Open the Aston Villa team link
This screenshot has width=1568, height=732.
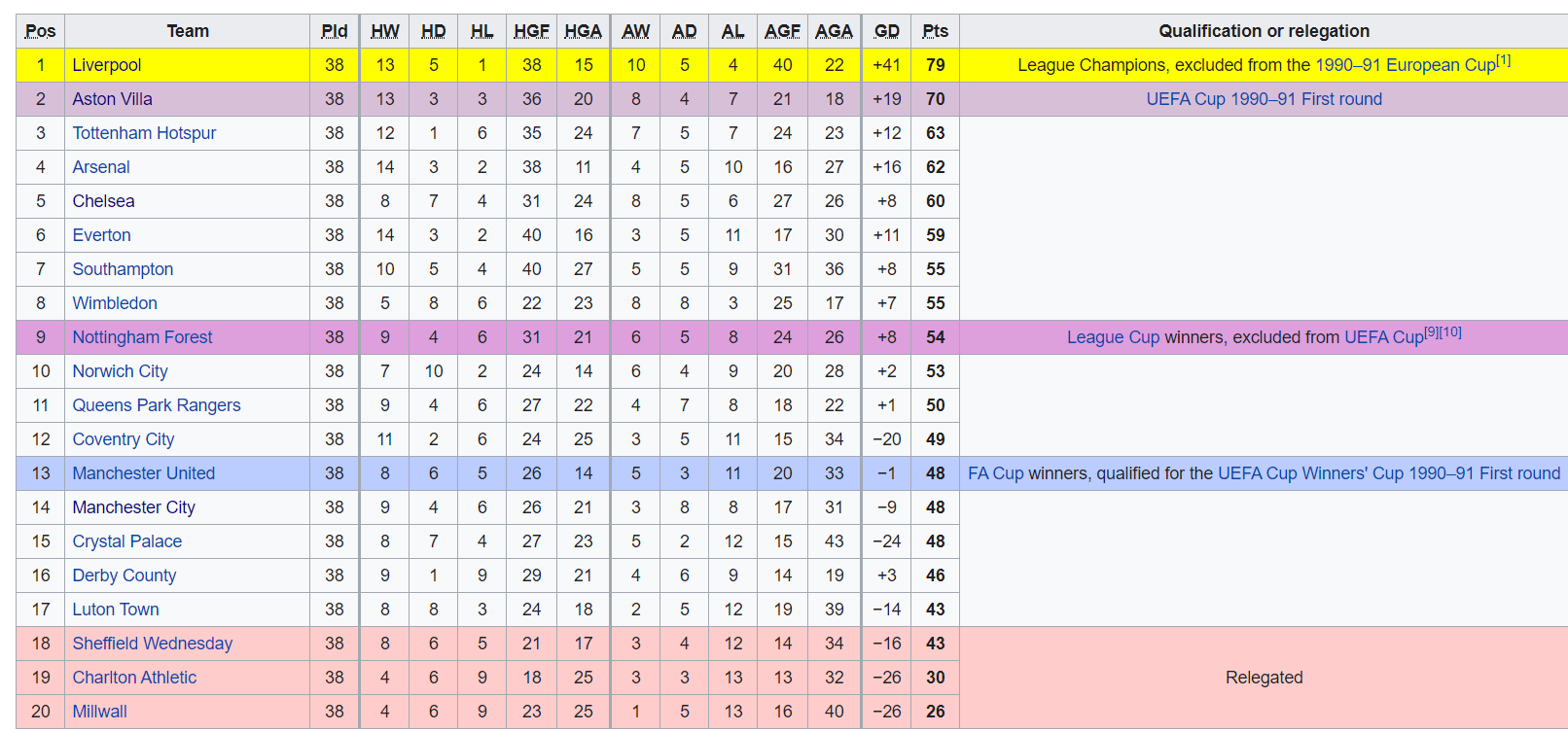point(112,99)
